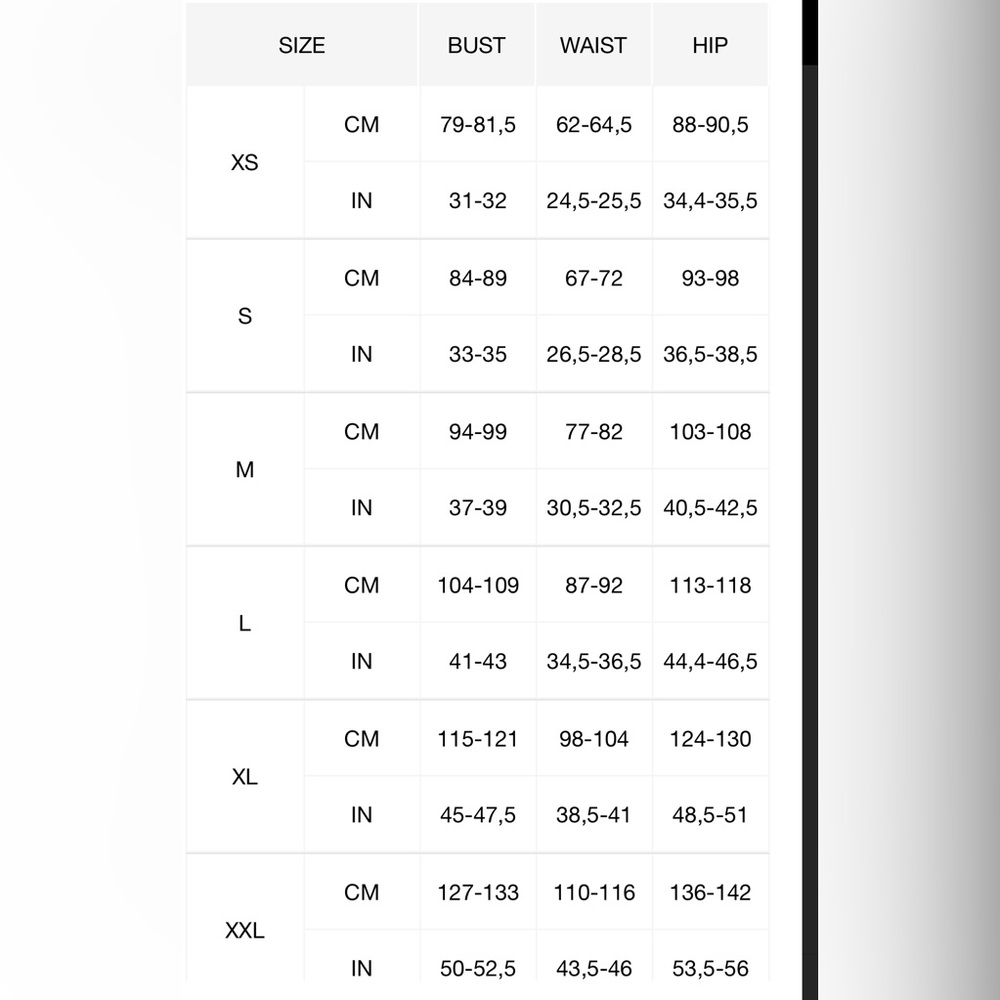
Task: Click L bust IN value 41-43
Action: [x=478, y=661]
